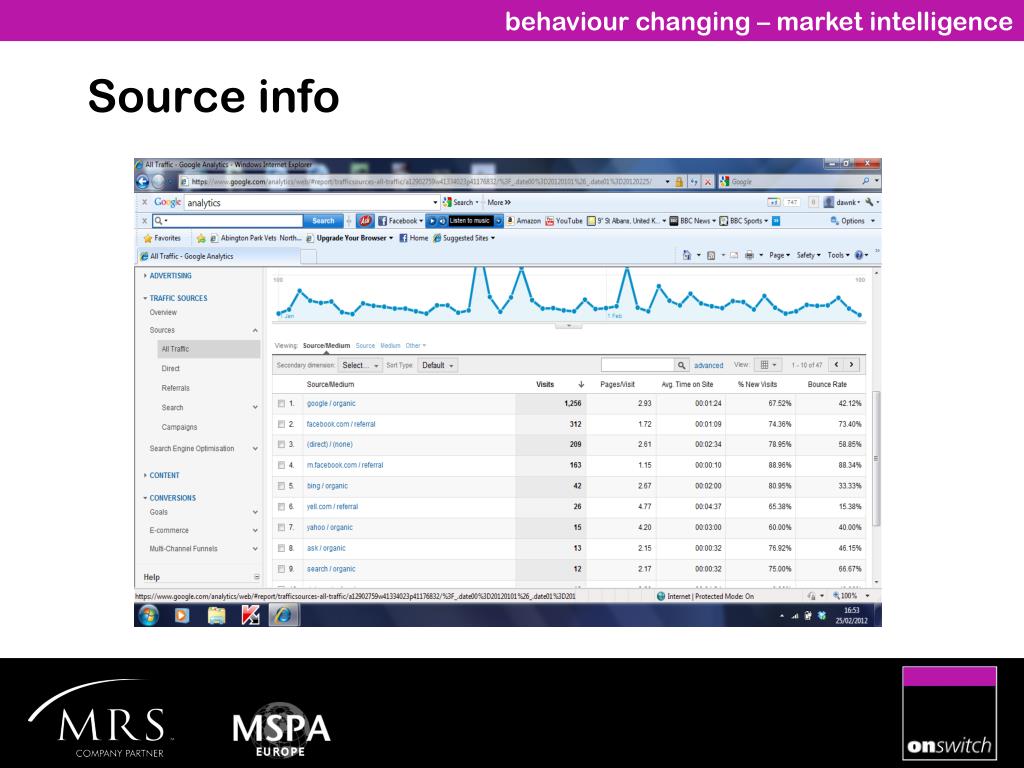Click the play icon on Listen to music widget
The image size is (1024, 768).
(432, 221)
